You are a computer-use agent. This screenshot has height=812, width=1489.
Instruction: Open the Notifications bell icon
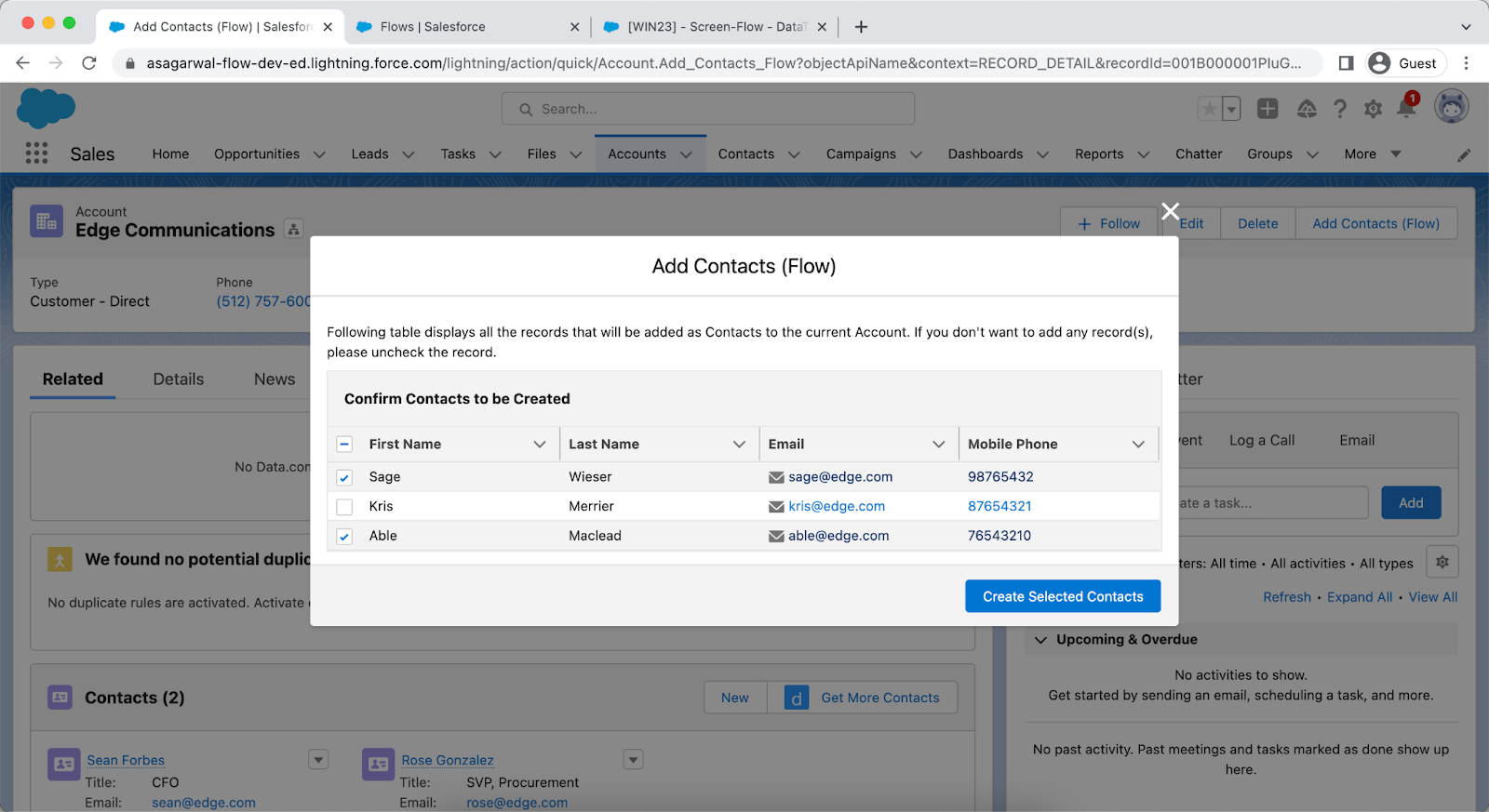pyautogui.click(x=1406, y=109)
